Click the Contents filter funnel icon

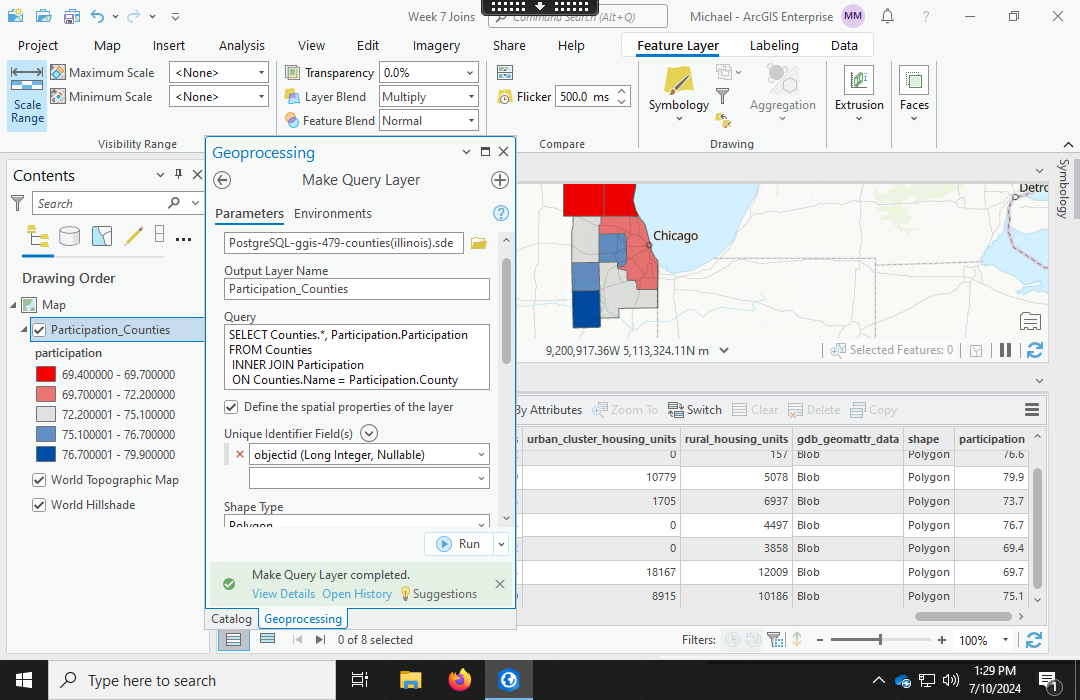[x=18, y=203]
